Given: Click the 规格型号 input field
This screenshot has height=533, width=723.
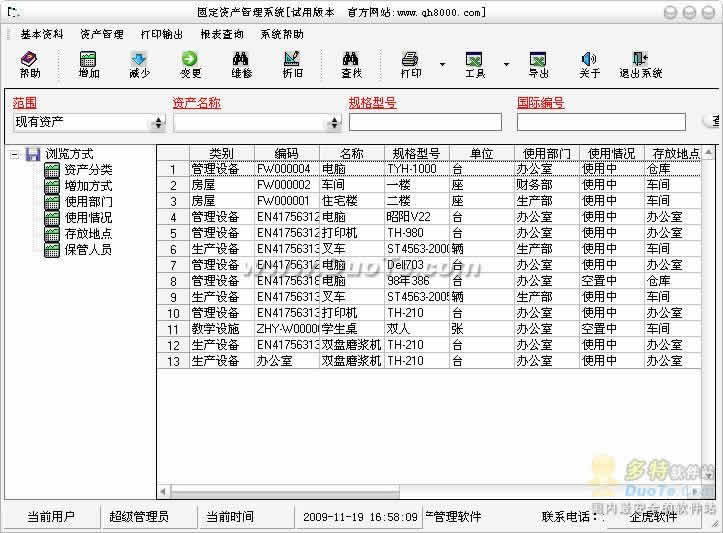Looking at the screenshot, I should click(x=425, y=122).
